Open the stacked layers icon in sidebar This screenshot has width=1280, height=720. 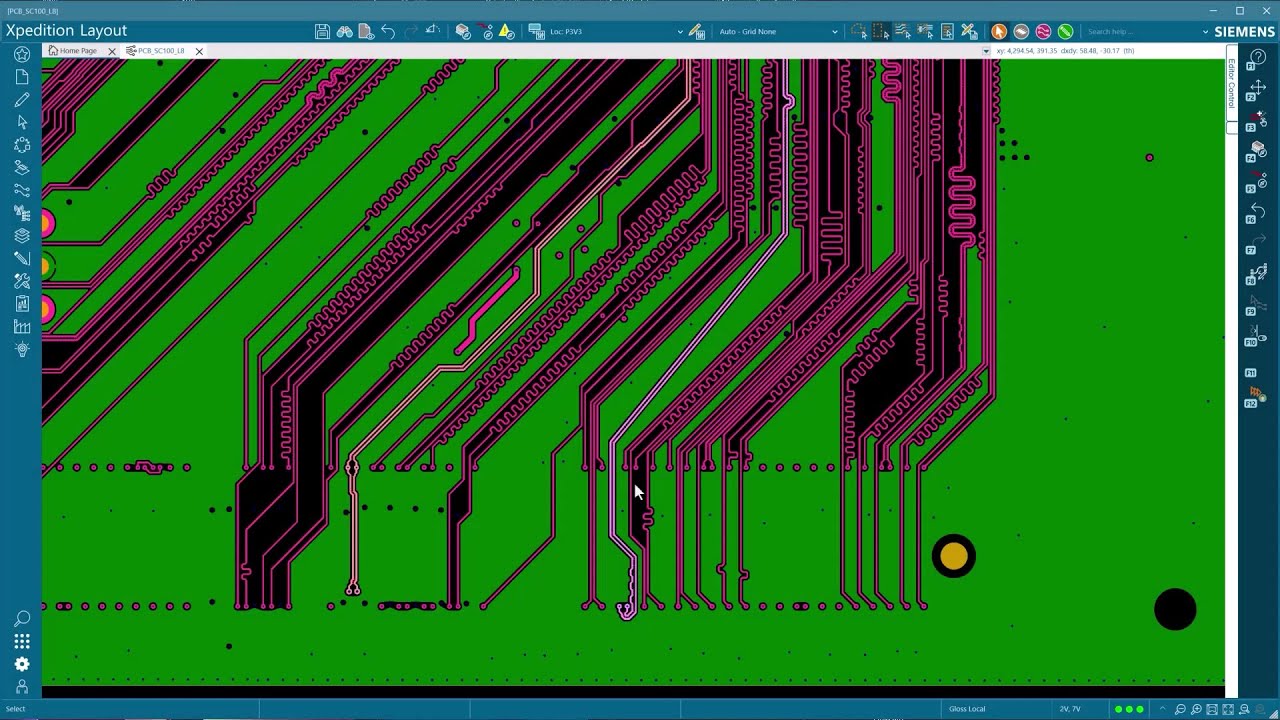pyautogui.click(x=22, y=236)
